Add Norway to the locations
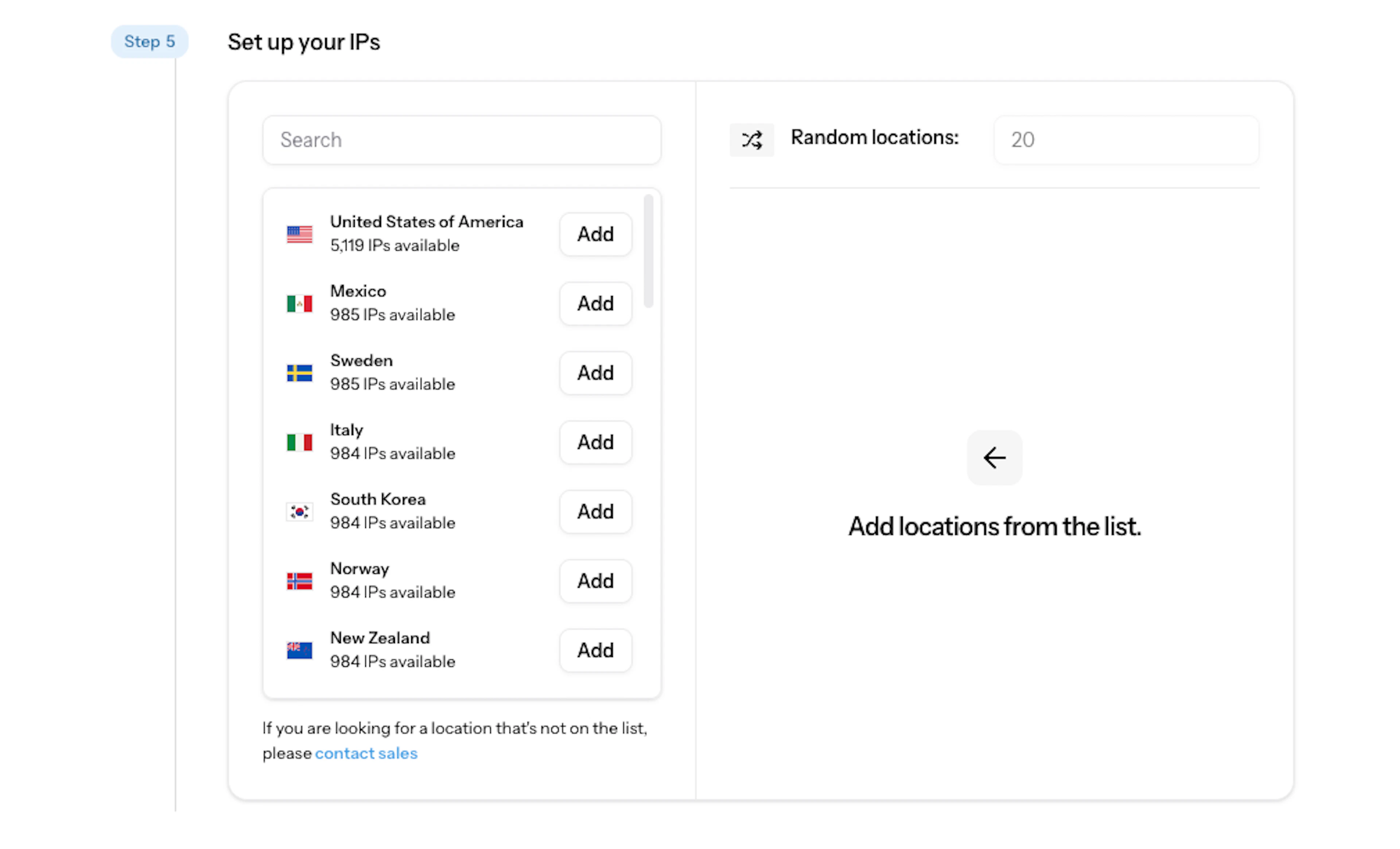The width and height of the screenshot is (1400, 849). (x=595, y=581)
